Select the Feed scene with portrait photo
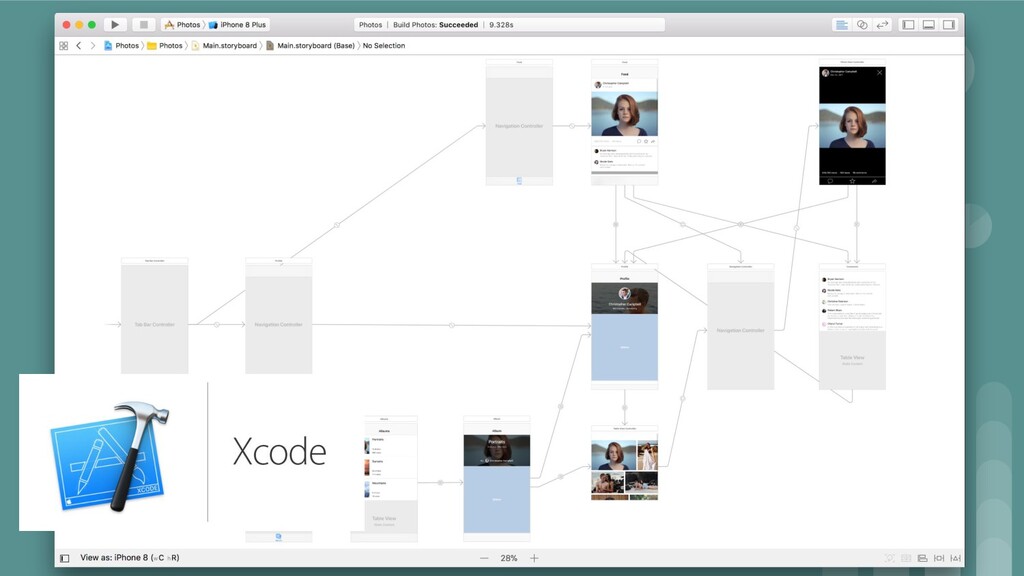Viewport: 1024px width, 576px height. coord(624,123)
